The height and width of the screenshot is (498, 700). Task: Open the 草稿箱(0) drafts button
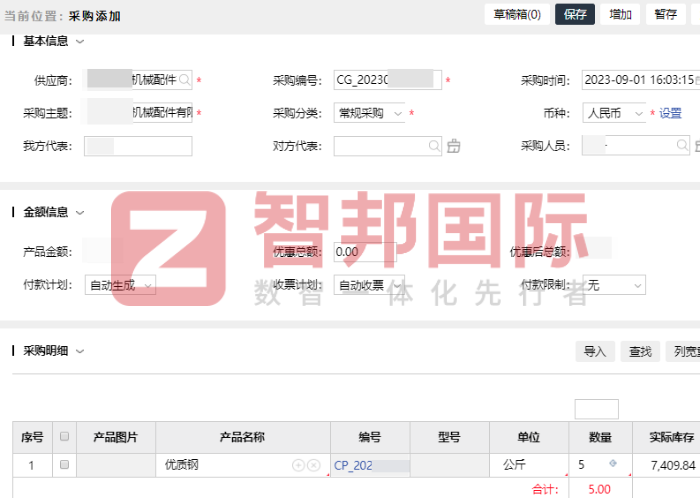click(x=517, y=15)
